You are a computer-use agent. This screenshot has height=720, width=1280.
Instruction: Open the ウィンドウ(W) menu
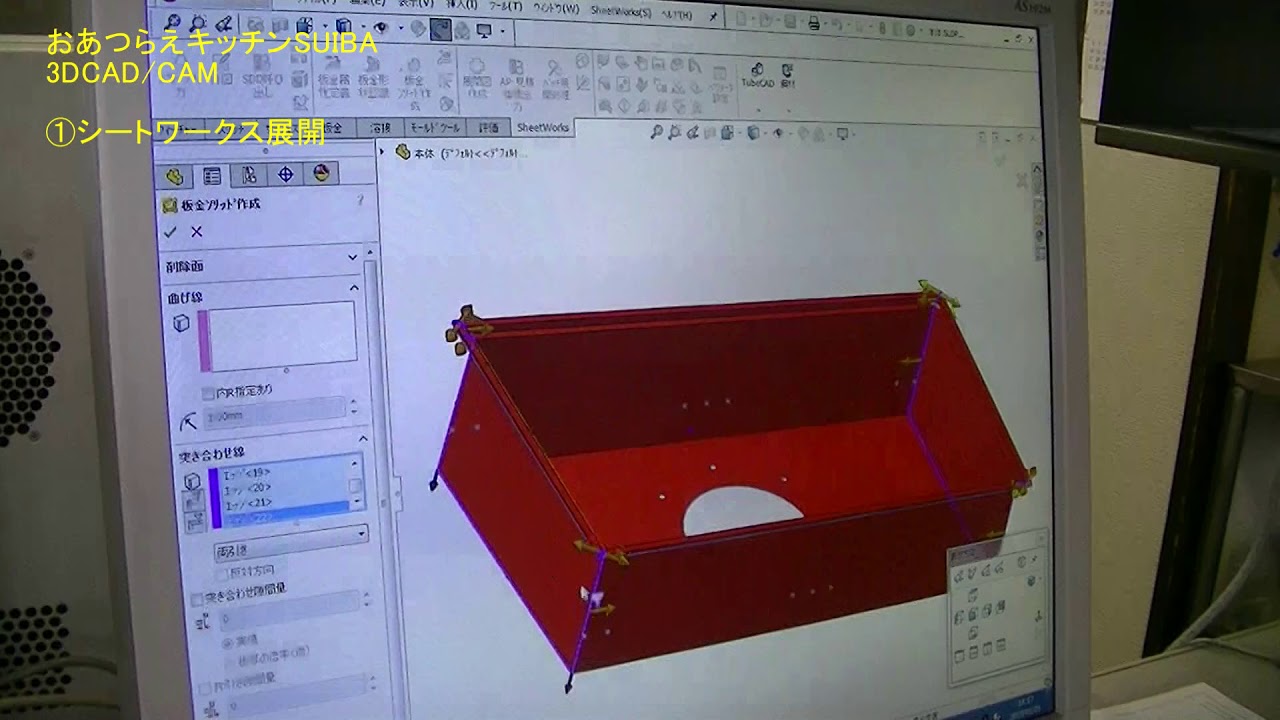pyautogui.click(x=556, y=8)
